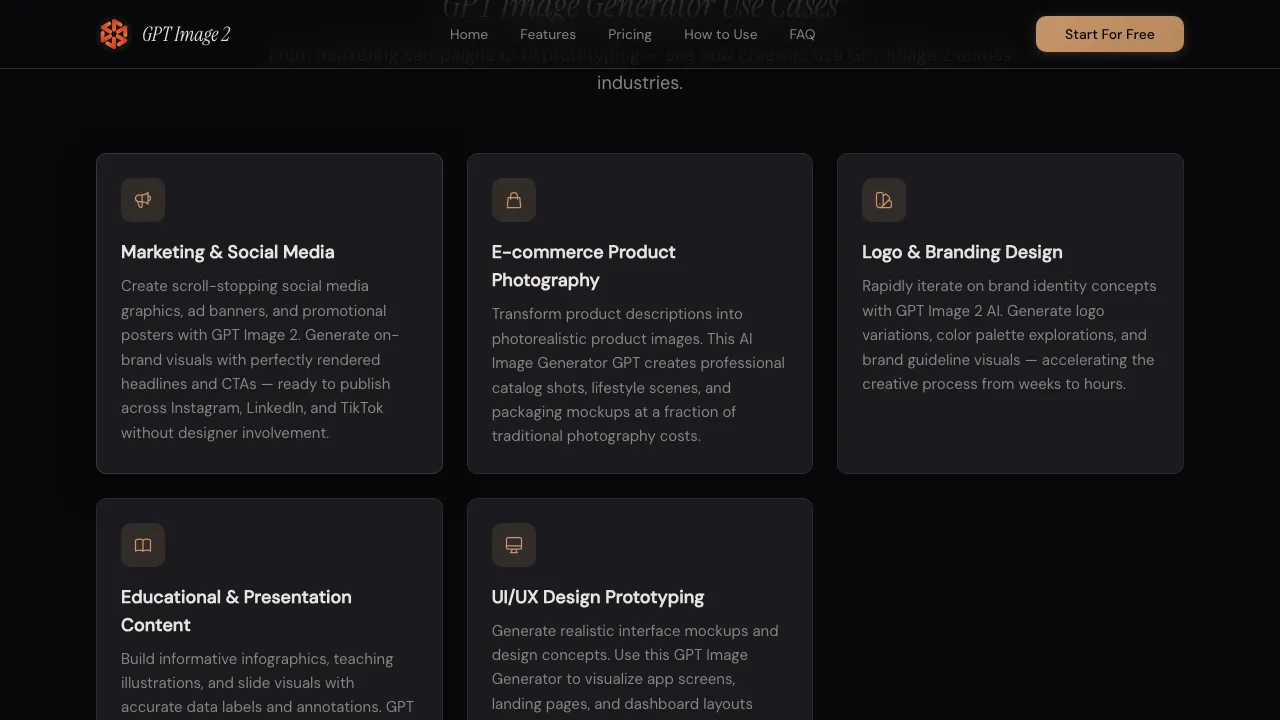The height and width of the screenshot is (720, 1280).
Task: Select the megaphone icon on Marketing card
Action: pos(142,200)
